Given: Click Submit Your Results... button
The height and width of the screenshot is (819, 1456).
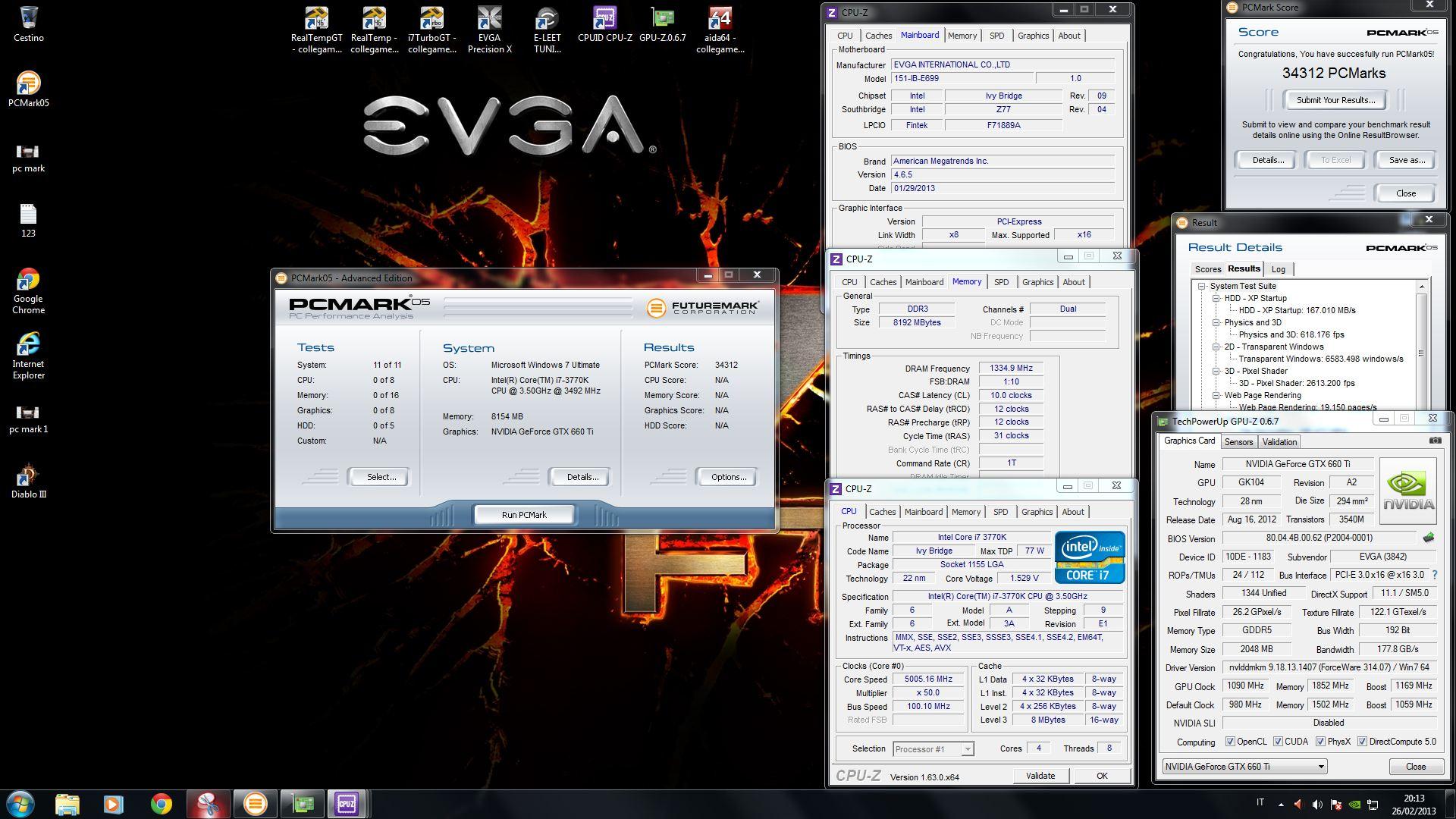Looking at the screenshot, I should (x=1334, y=100).
